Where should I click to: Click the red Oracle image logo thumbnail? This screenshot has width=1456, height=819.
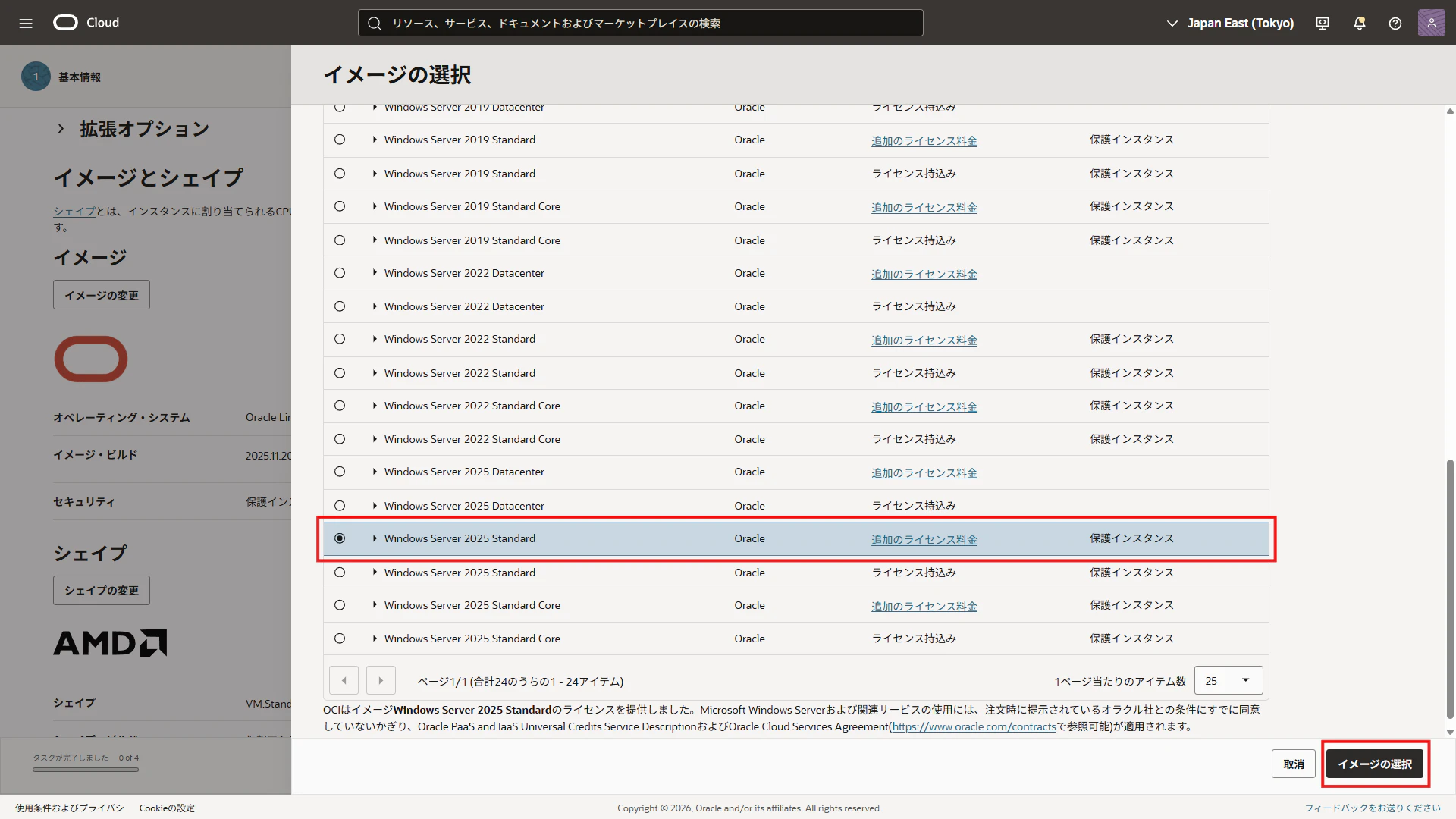coord(91,359)
